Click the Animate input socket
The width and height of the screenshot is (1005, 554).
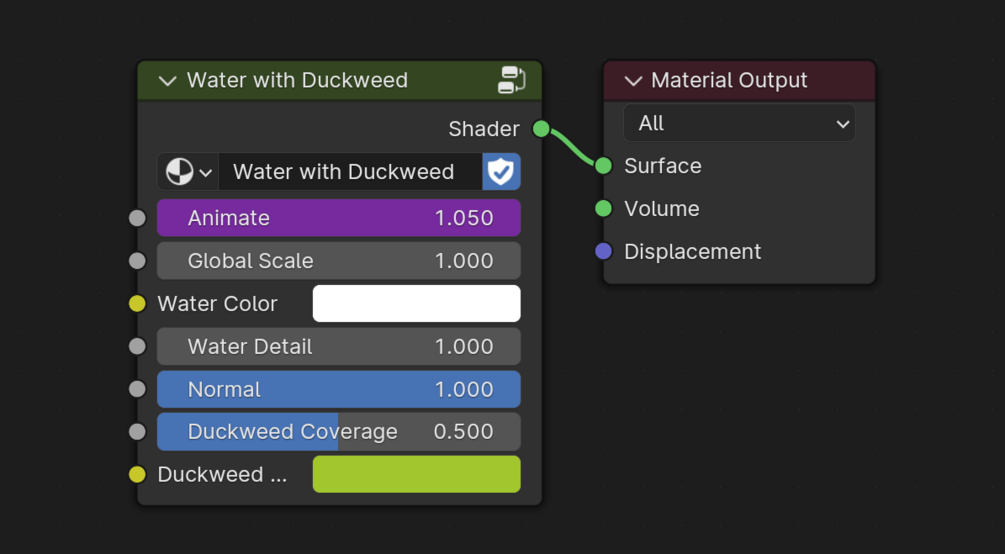click(x=138, y=218)
